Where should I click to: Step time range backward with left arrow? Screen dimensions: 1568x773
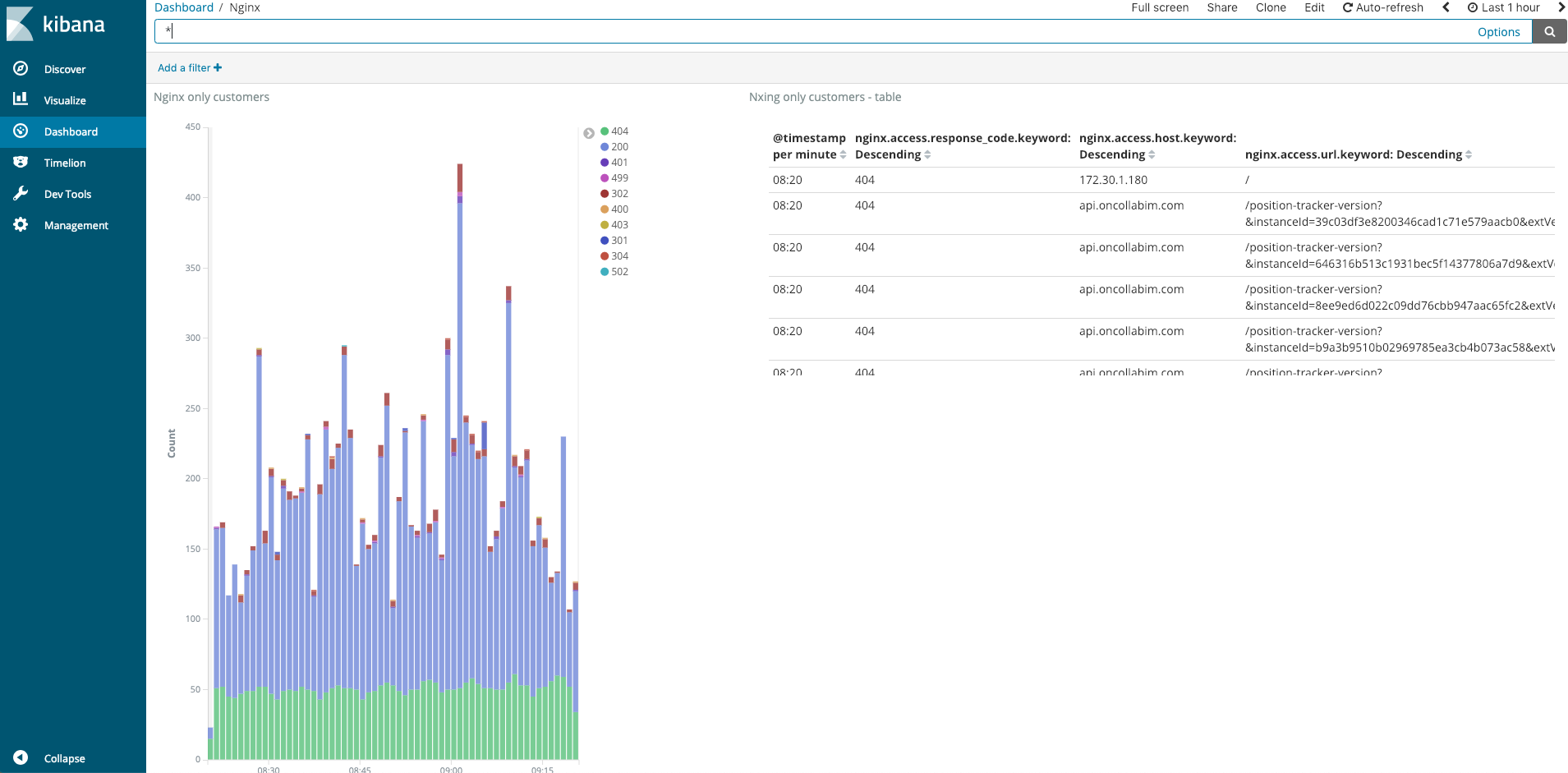[x=1446, y=7]
